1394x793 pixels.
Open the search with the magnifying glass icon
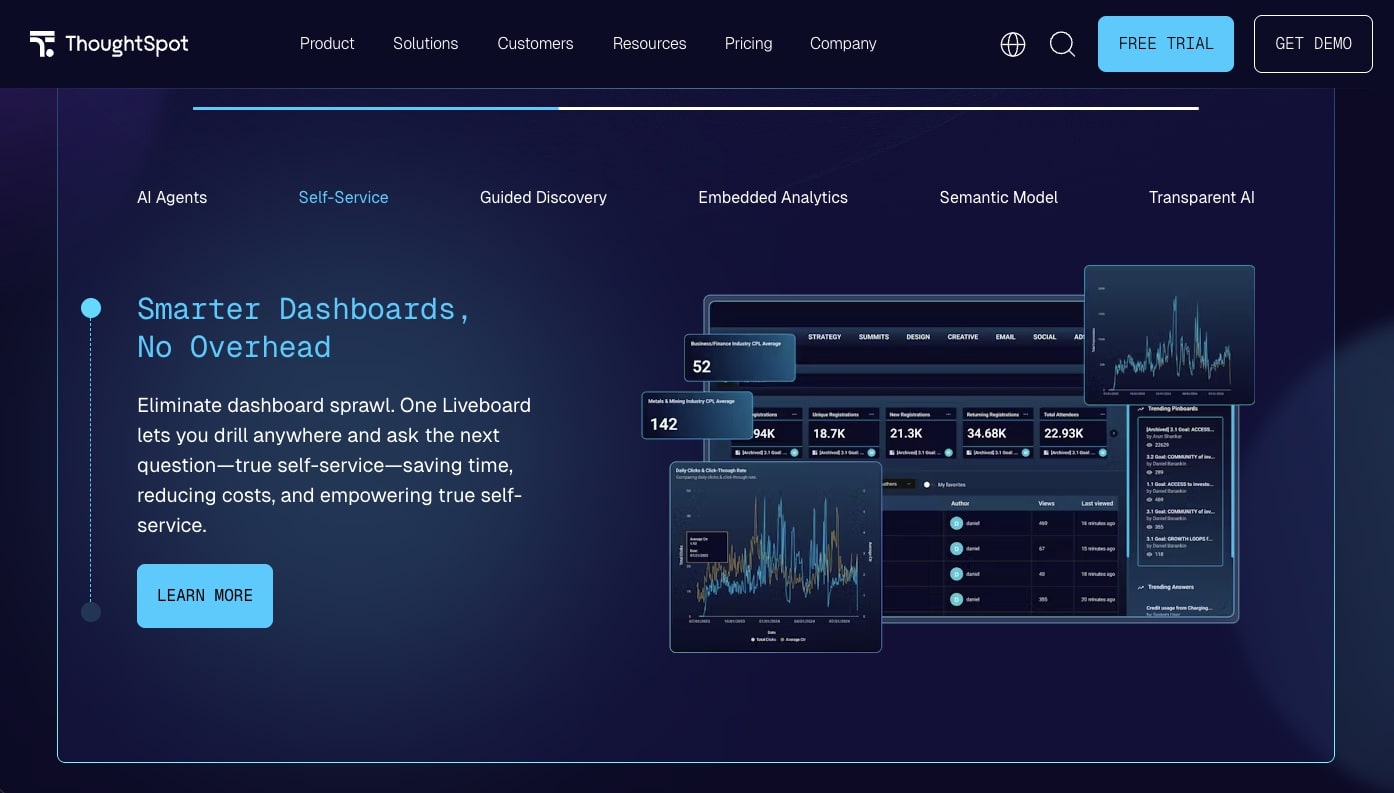pyautogui.click(x=1062, y=44)
